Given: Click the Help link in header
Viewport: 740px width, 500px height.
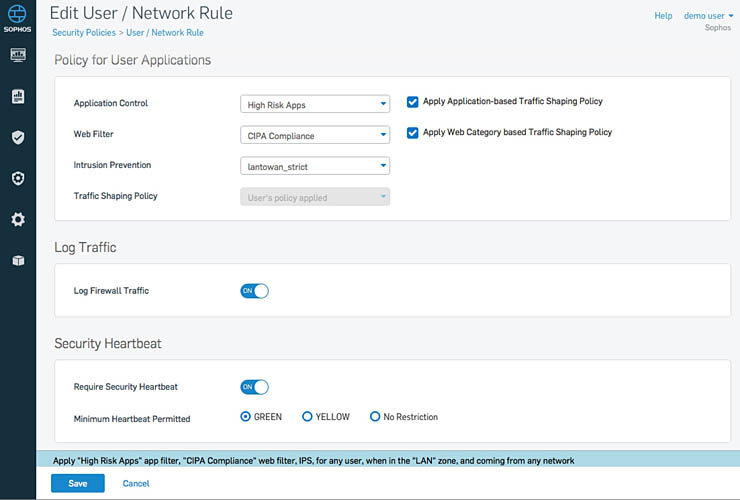Looking at the screenshot, I should pos(663,16).
